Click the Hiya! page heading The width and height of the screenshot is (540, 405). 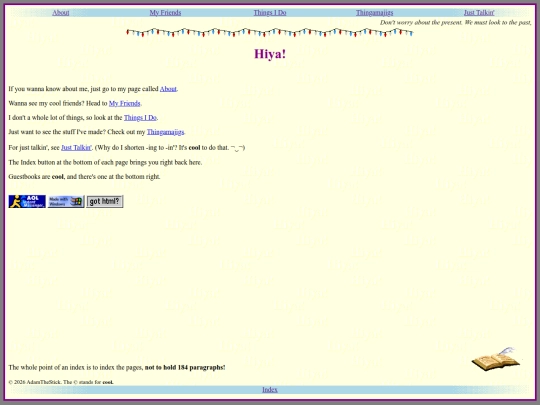[x=270, y=54]
